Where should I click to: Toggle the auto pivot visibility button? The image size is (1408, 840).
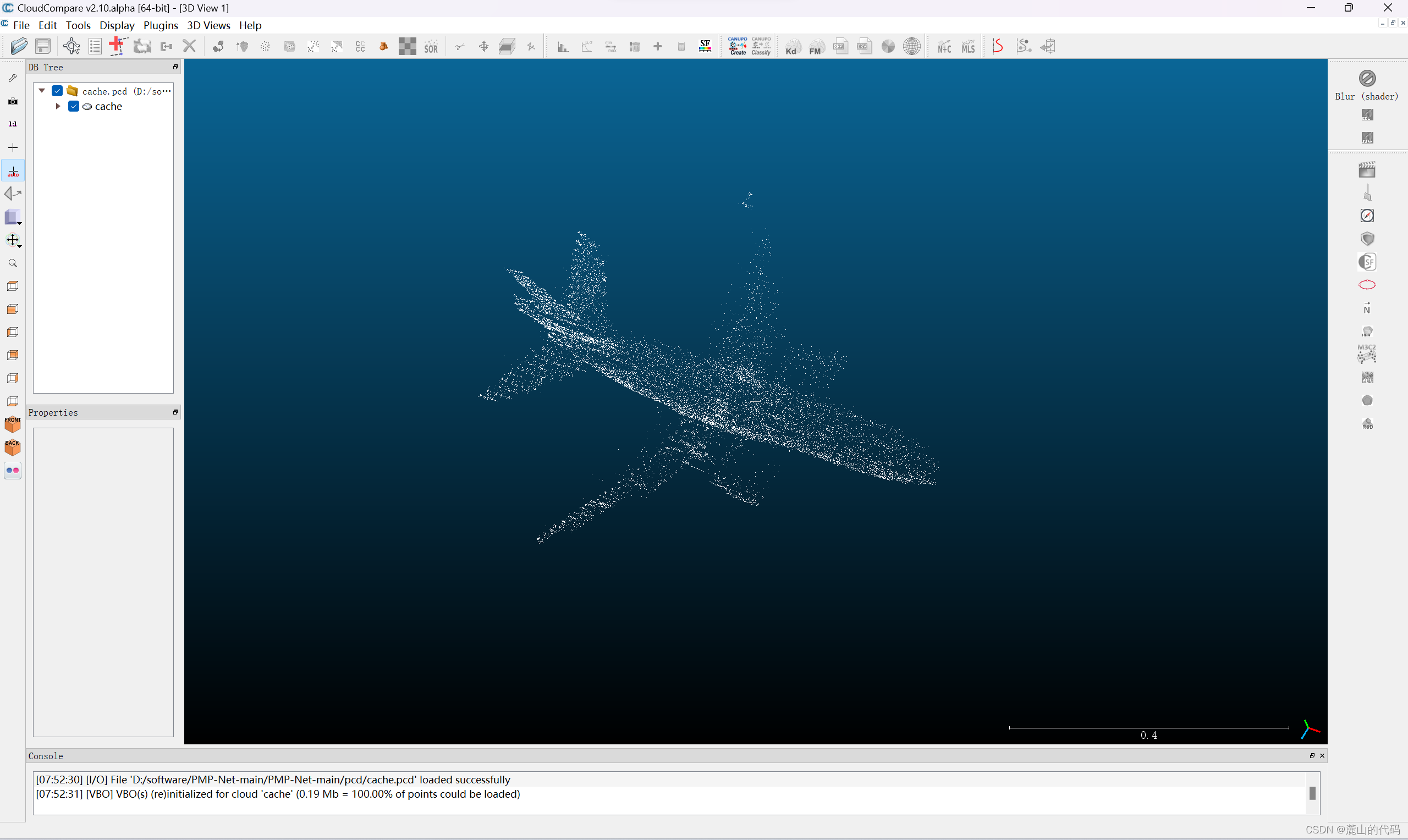(x=13, y=171)
